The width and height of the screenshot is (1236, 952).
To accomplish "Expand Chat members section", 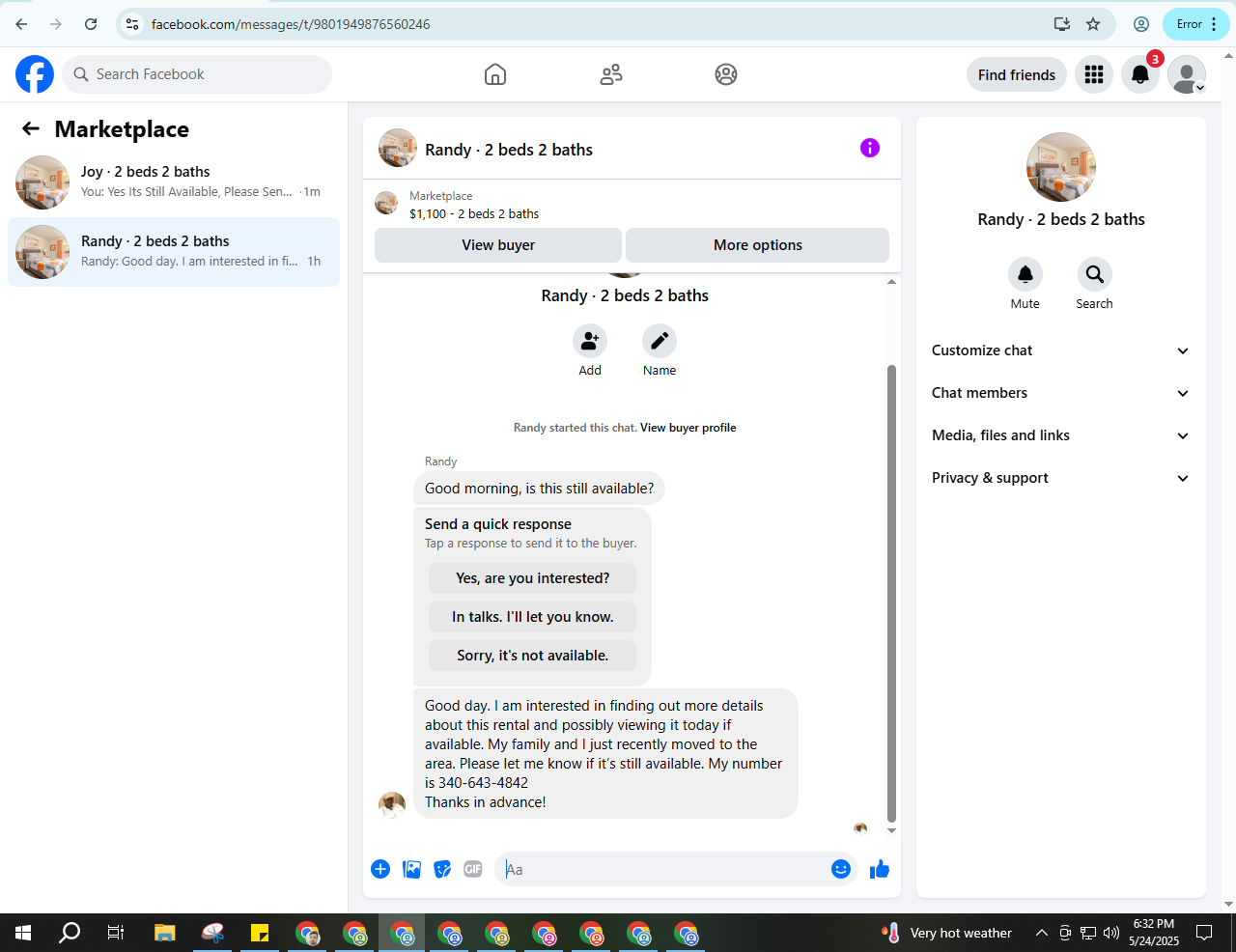I will point(1060,393).
